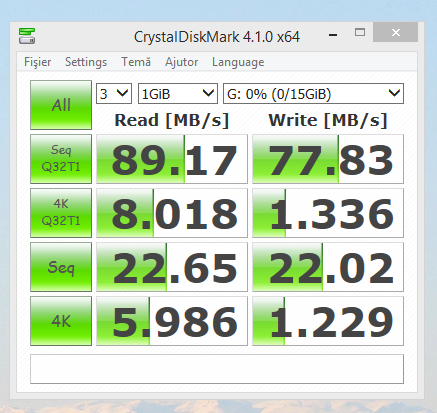Expand the G: drive selection dropdown
The width and height of the screenshot is (437, 413).
pyautogui.click(x=313, y=94)
